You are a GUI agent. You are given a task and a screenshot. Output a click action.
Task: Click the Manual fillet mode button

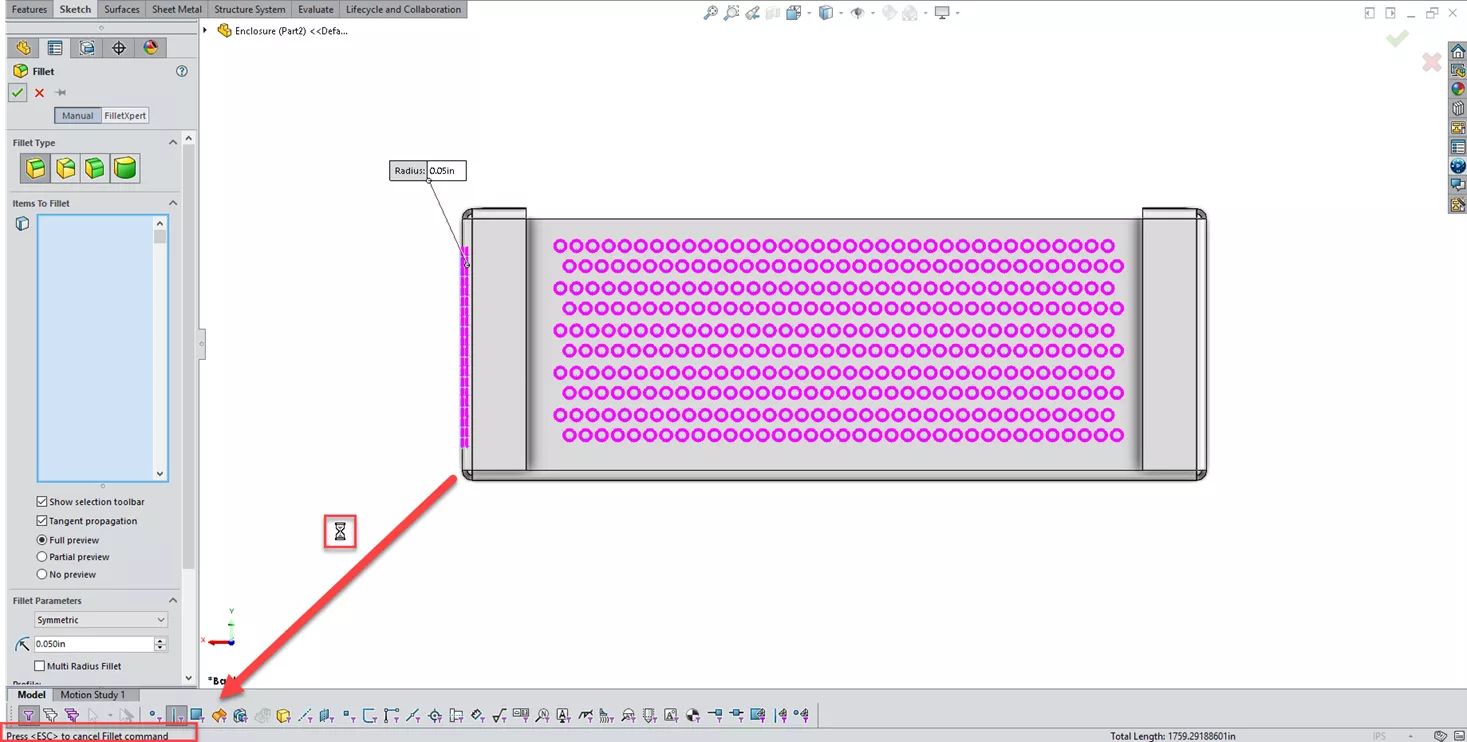coord(77,116)
